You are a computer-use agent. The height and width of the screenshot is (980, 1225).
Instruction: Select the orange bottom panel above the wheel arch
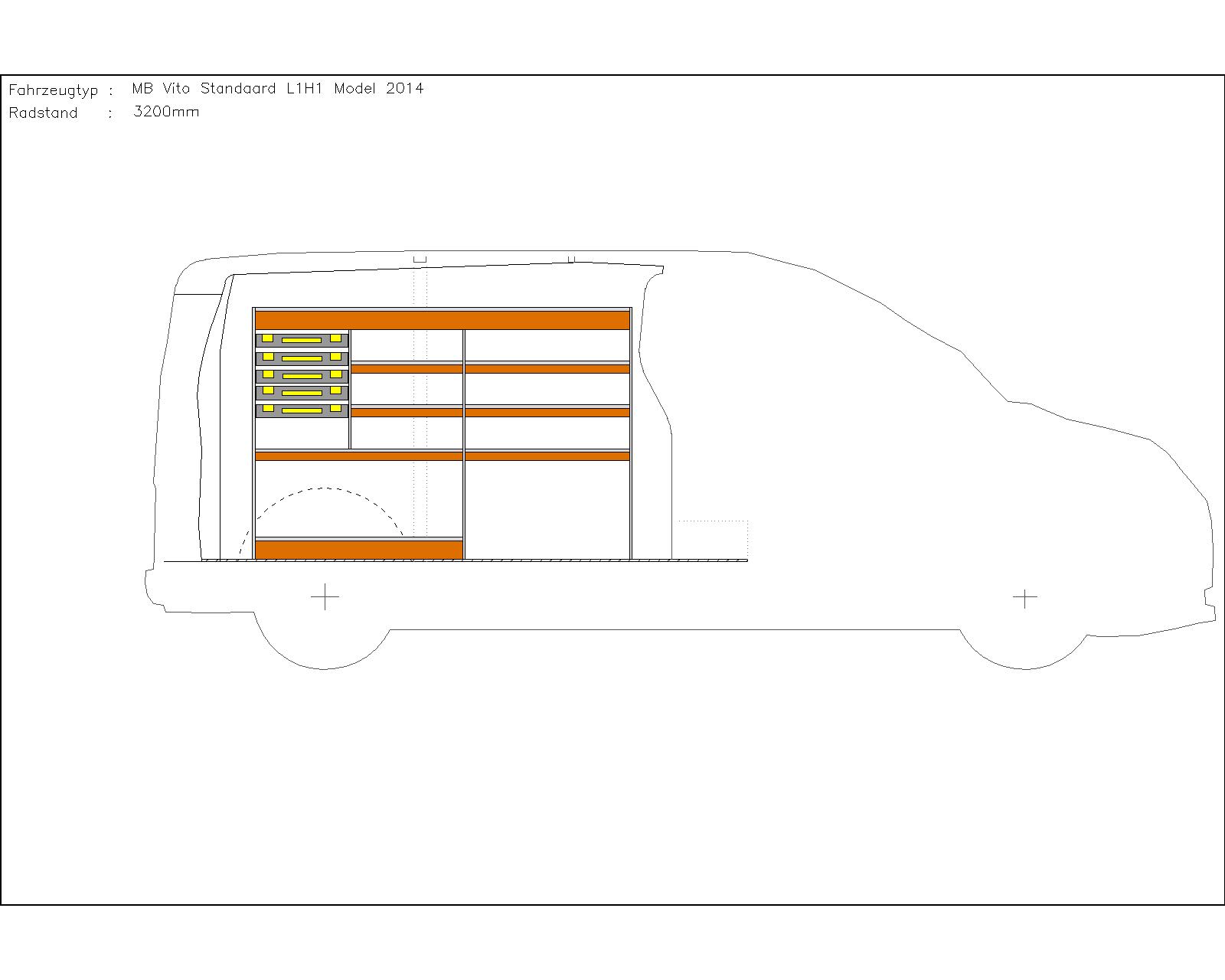359,550
